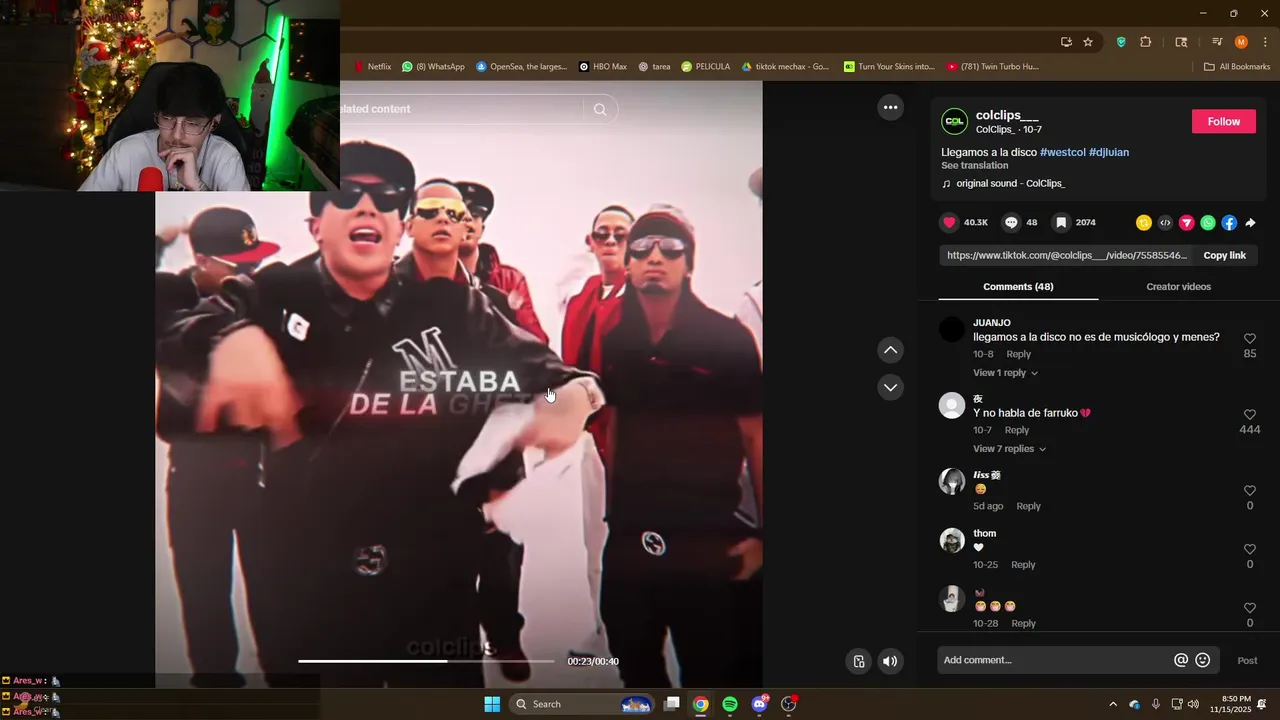
Task: Open the Twin Turbo YouTube bookmark
Action: [993, 67]
